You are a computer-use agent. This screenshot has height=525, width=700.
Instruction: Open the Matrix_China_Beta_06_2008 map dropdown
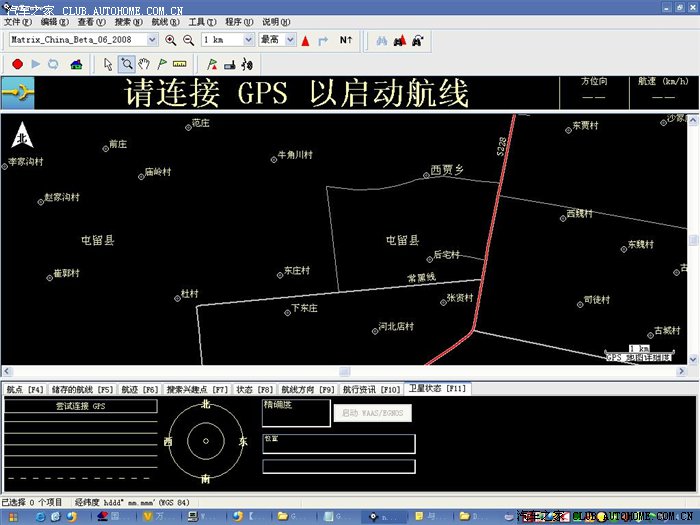[x=152, y=40]
